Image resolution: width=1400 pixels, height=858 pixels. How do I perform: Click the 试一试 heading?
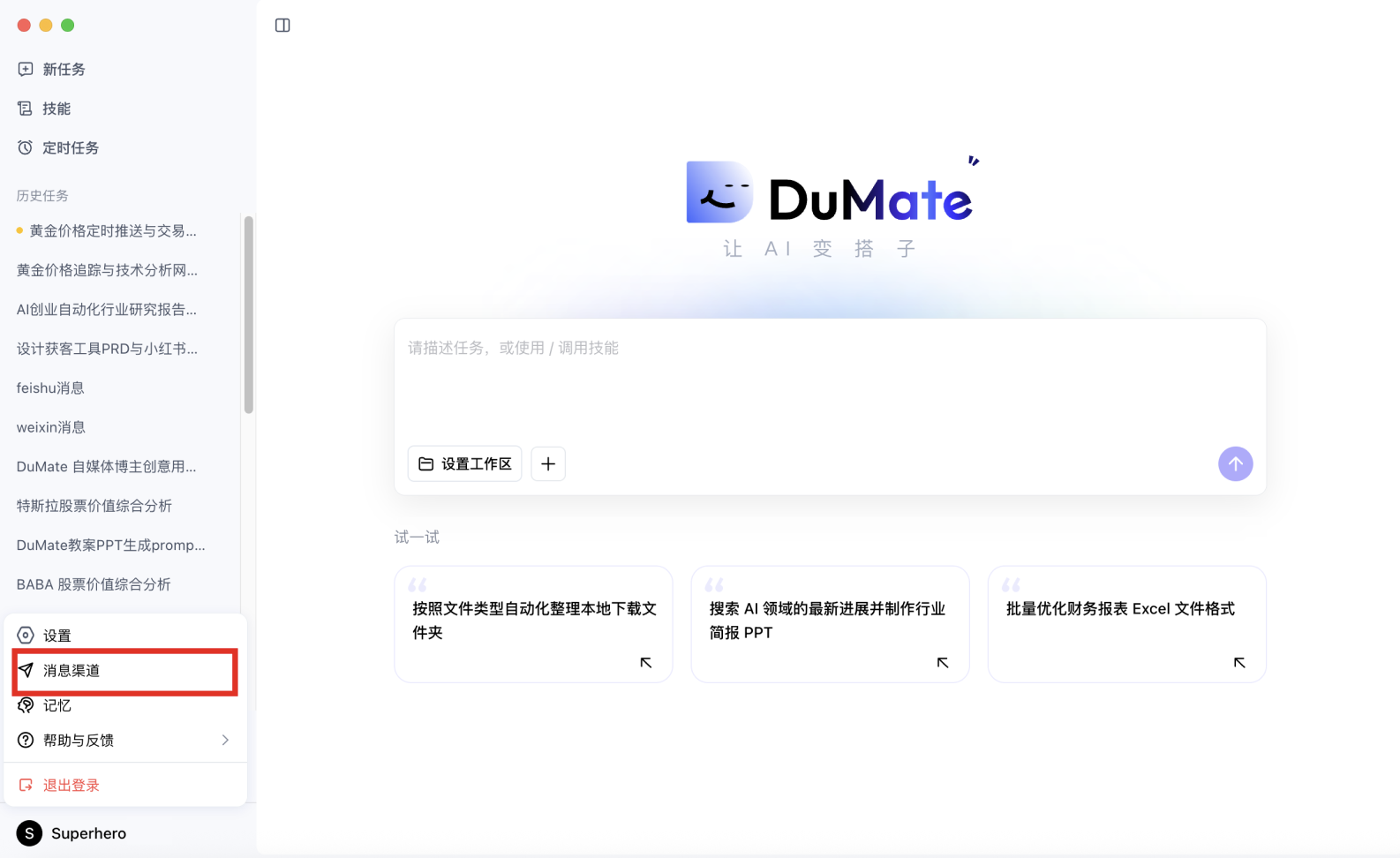[x=417, y=537]
